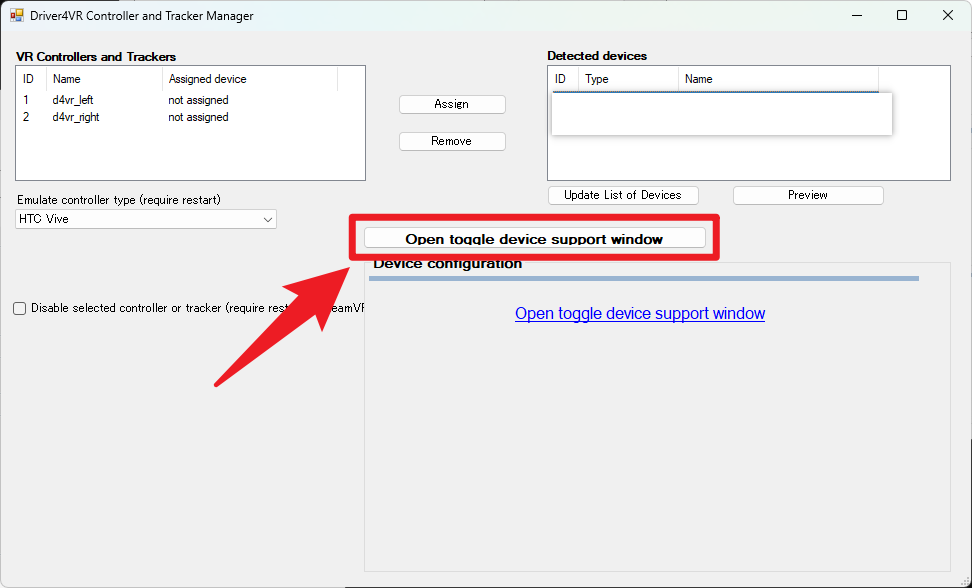Click the Assign button
The width and height of the screenshot is (972, 588).
point(452,104)
